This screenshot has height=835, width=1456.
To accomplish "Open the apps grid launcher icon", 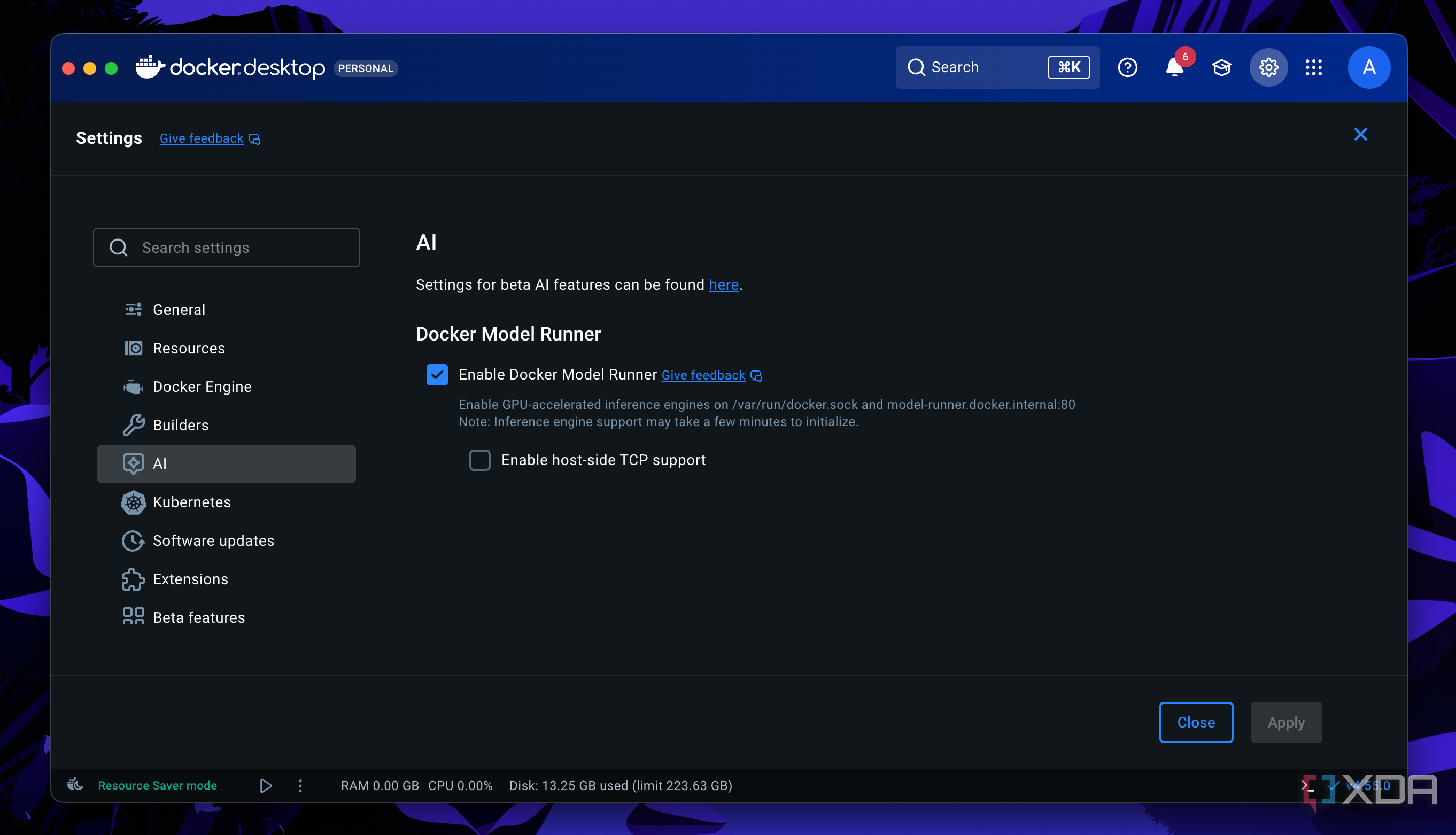I will (x=1314, y=68).
